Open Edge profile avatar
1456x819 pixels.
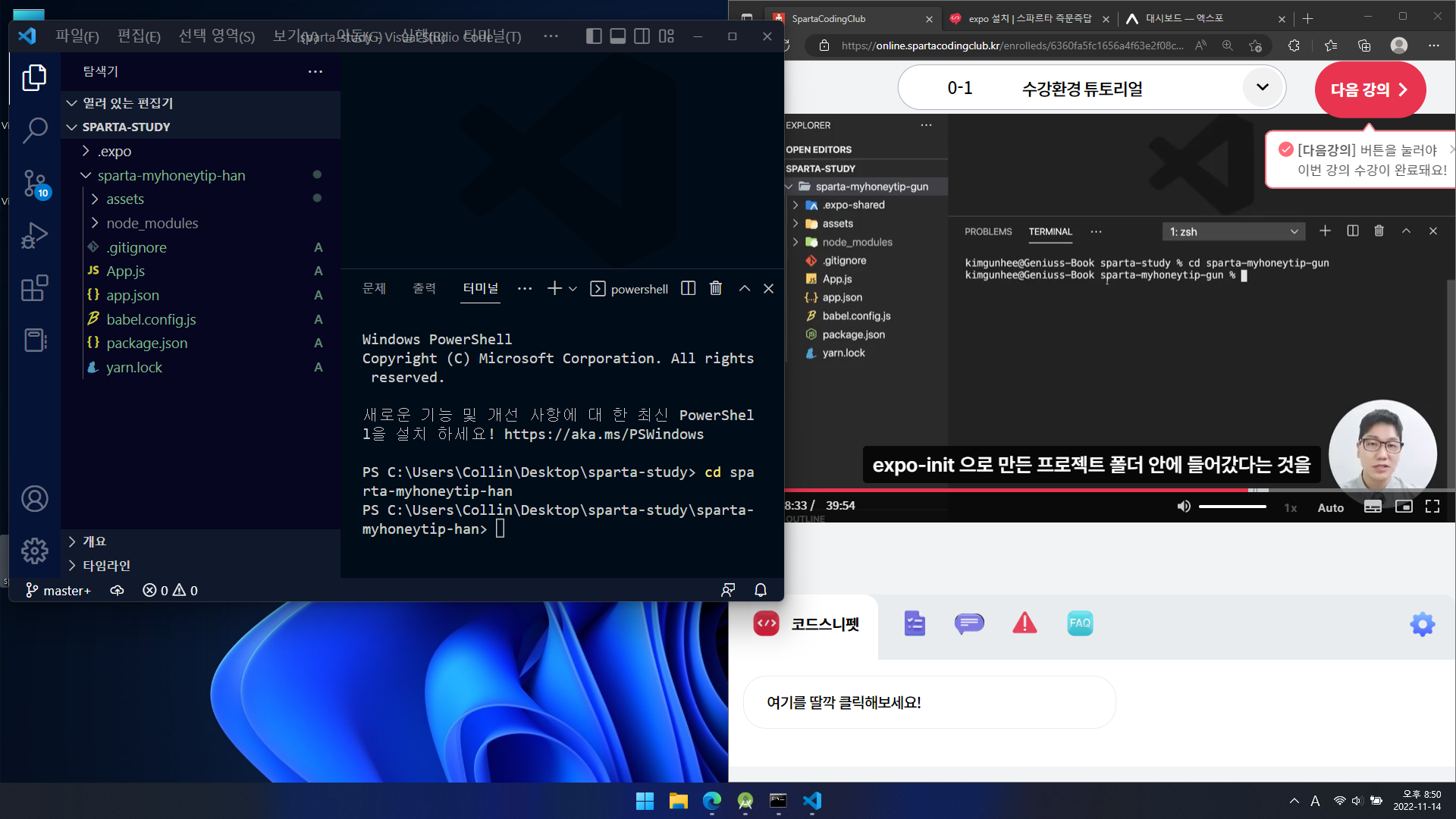tap(1399, 45)
